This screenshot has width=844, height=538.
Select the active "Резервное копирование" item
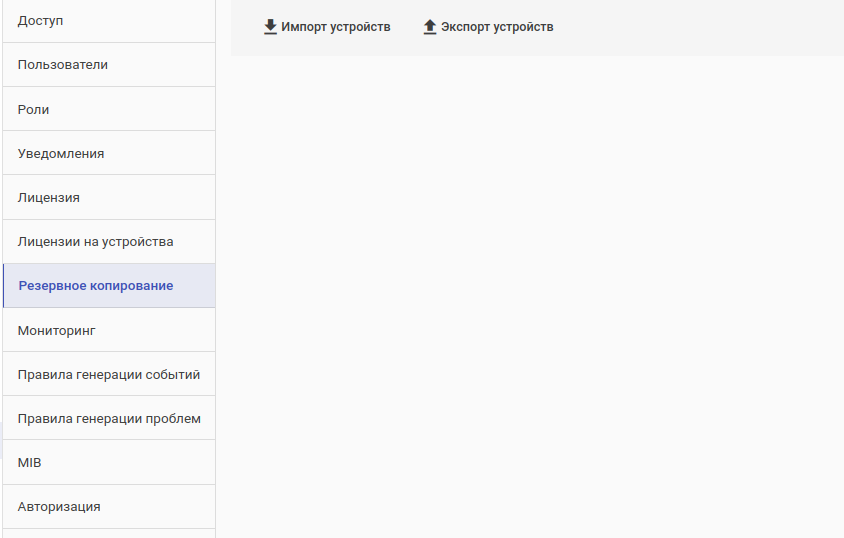[x=108, y=286]
